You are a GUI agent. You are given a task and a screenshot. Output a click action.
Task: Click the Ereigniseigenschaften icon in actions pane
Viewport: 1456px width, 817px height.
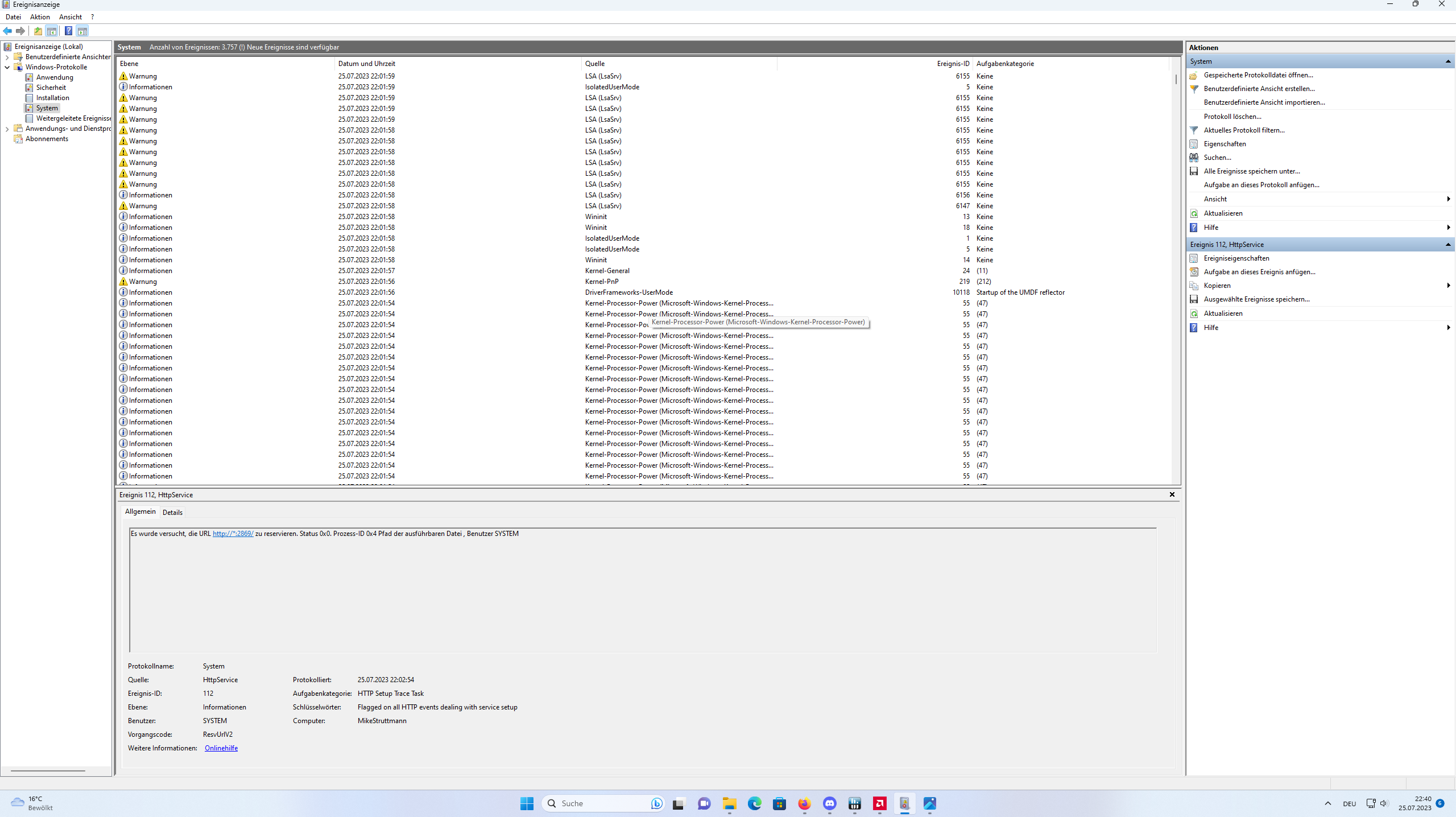[1194, 258]
